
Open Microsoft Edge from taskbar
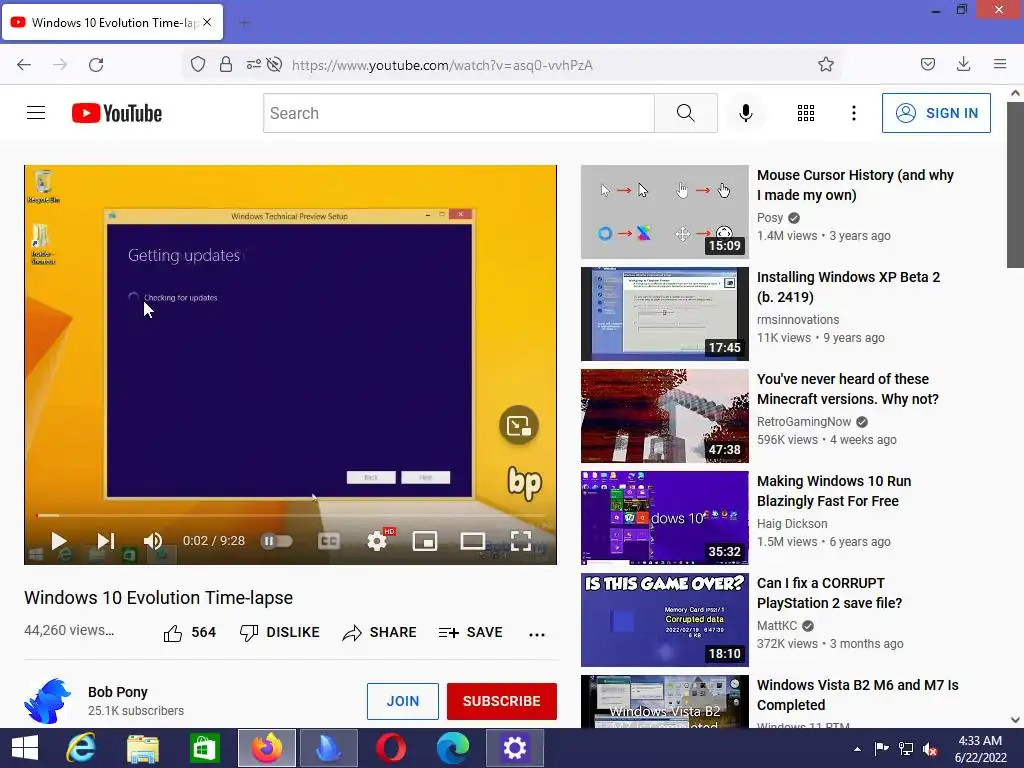click(x=453, y=748)
